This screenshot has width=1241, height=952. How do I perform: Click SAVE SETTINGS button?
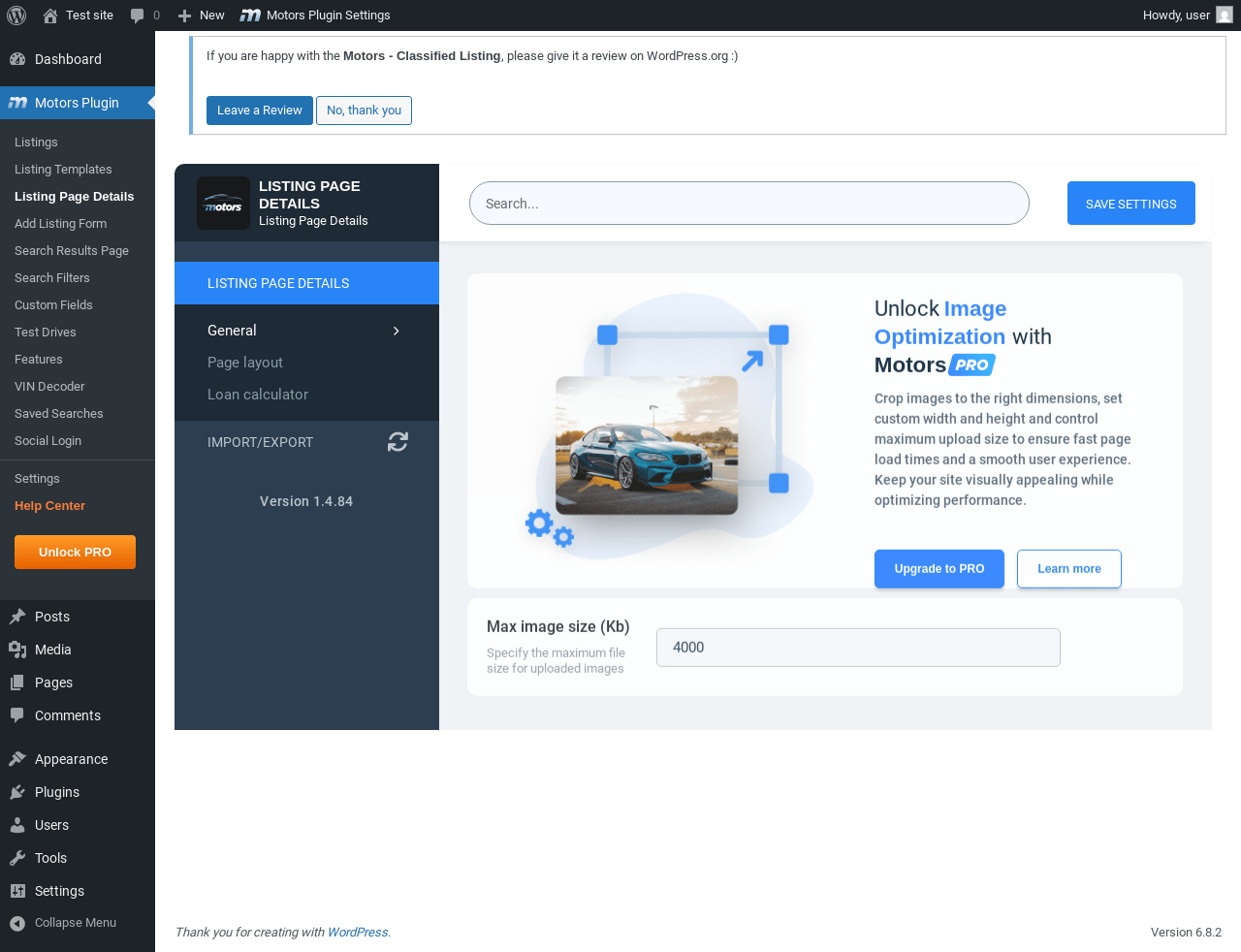click(1130, 204)
